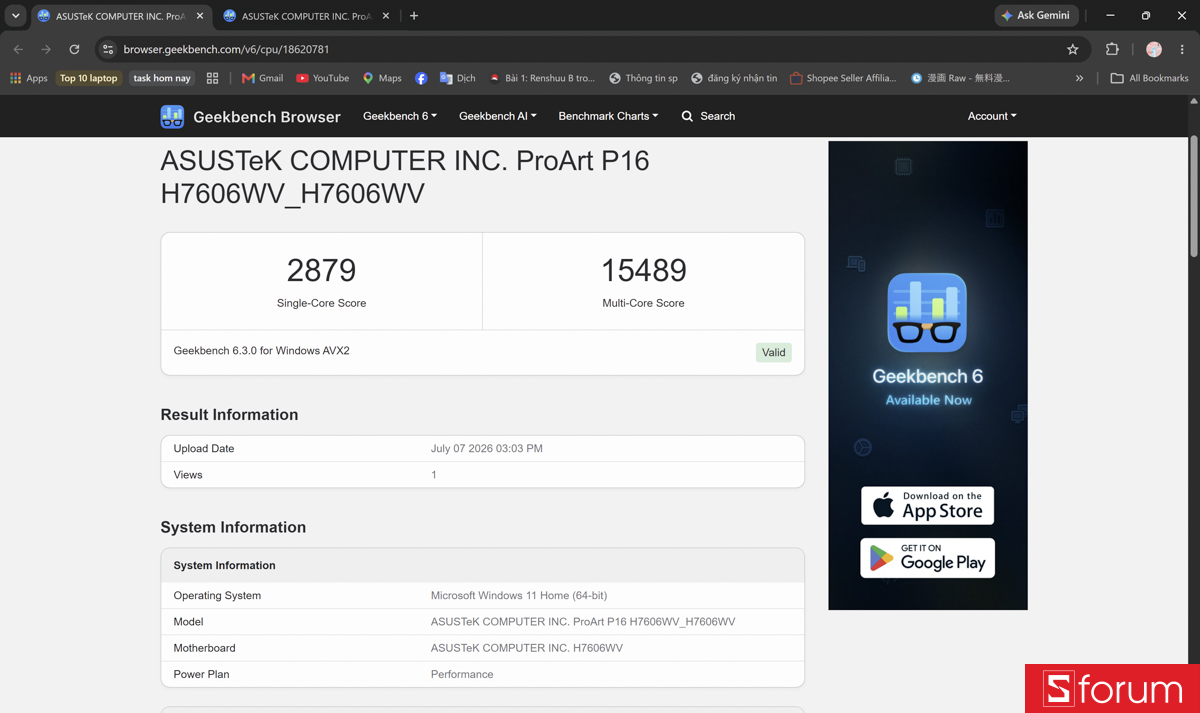Screen dimensions: 1200x713
Task: Click the upload date July 07 2026 value
Action: (487, 449)
